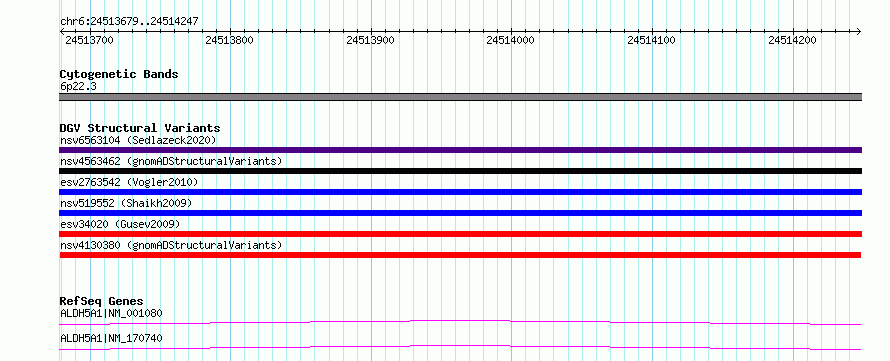Click nsv519552 (Shaikh2009) label
Image resolution: width=890 pixels, height=361 pixels.
pyautogui.click(x=126, y=203)
